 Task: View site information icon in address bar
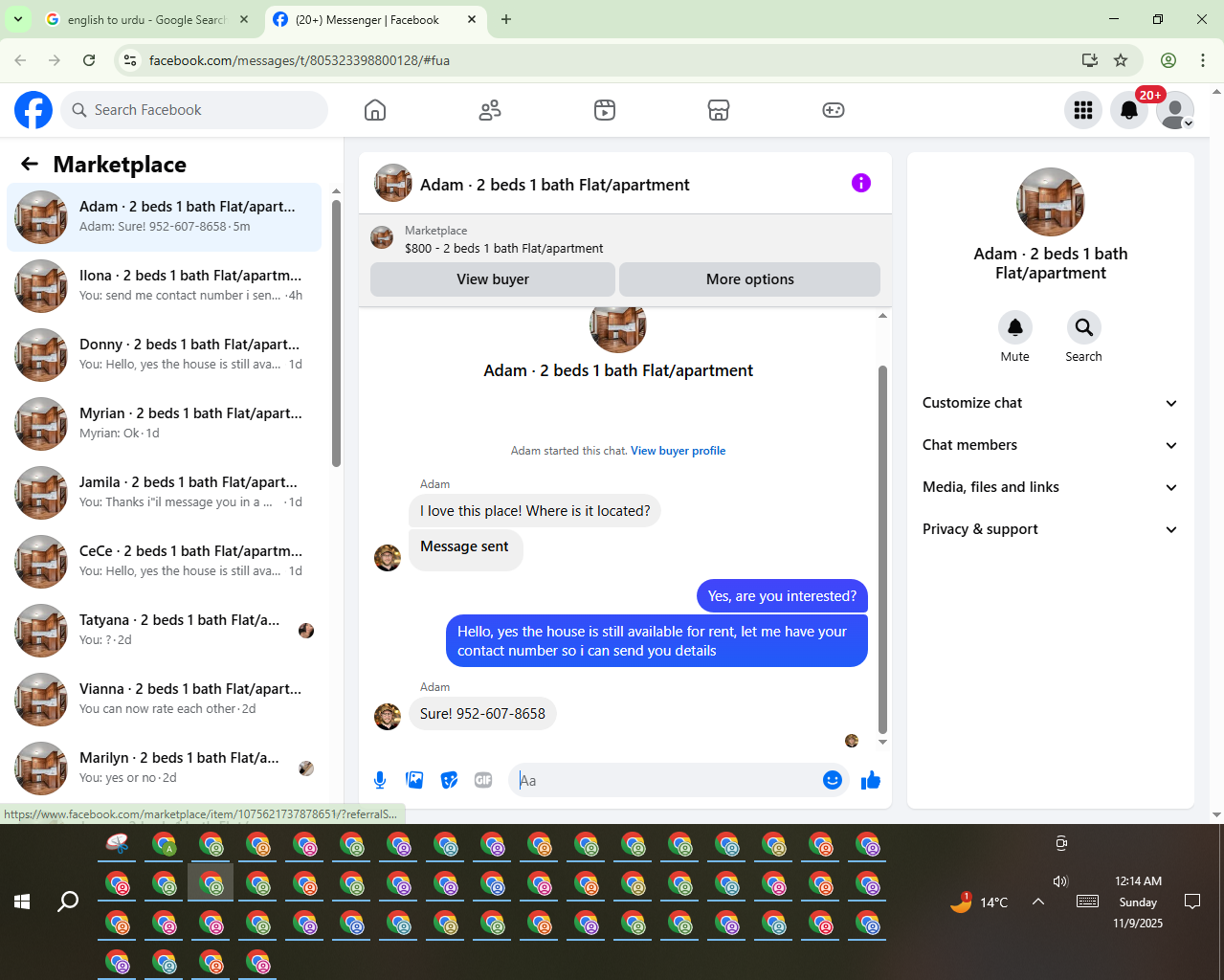tap(130, 60)
